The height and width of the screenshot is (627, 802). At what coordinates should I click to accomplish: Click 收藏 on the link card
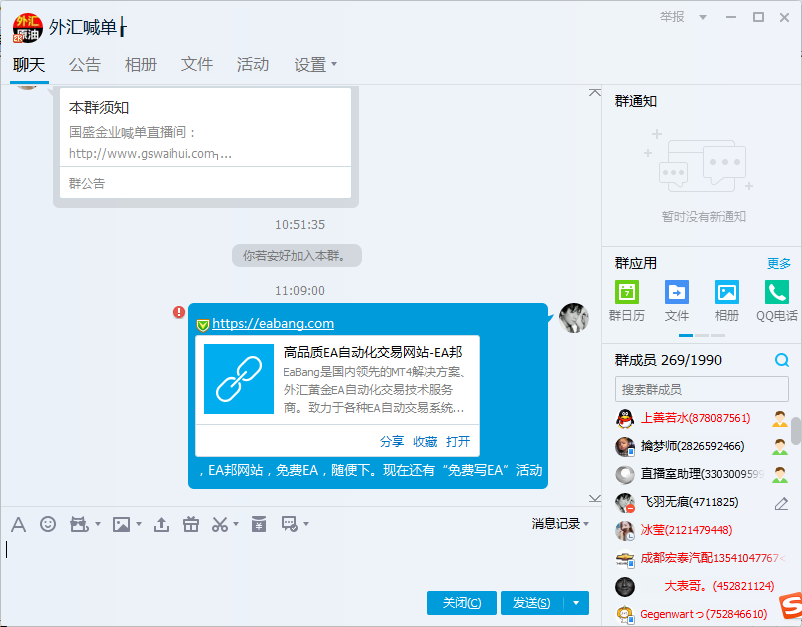click(x=425, y=441)
